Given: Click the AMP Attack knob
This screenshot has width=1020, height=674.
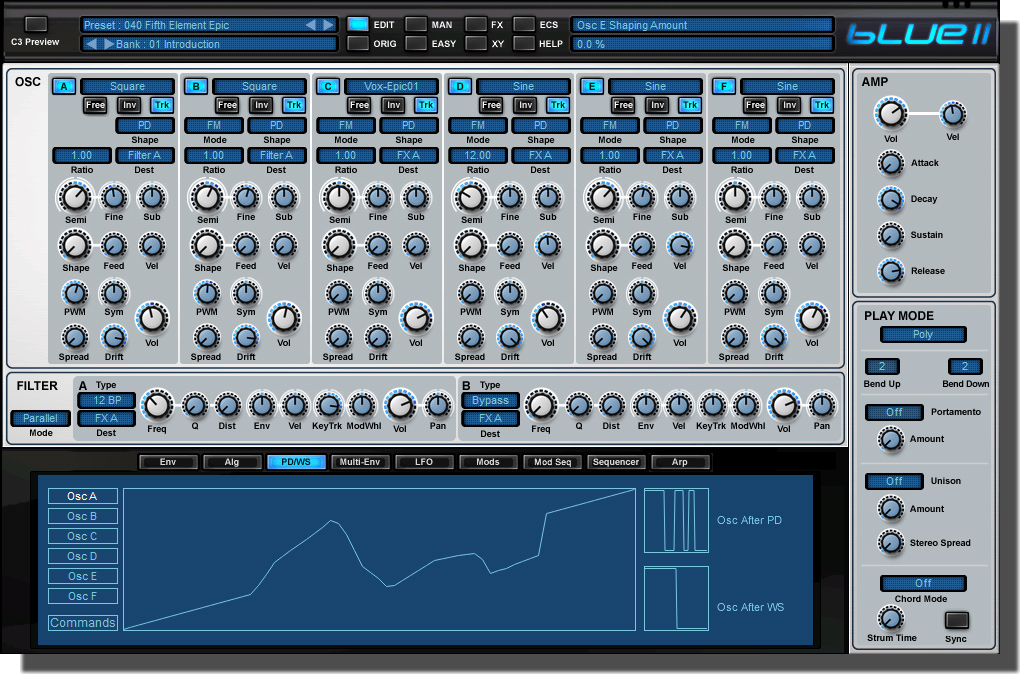Looking at the screenshot, I should click(x=891, y=163).
